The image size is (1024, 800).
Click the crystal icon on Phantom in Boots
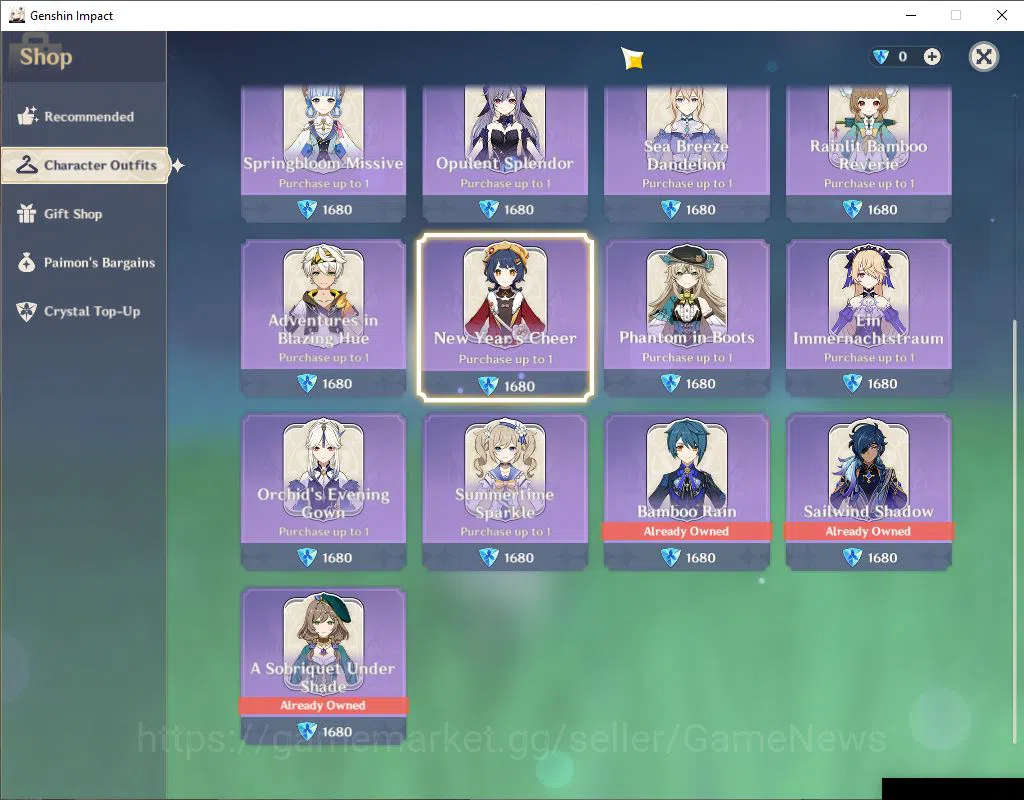(x=670, y=383)
